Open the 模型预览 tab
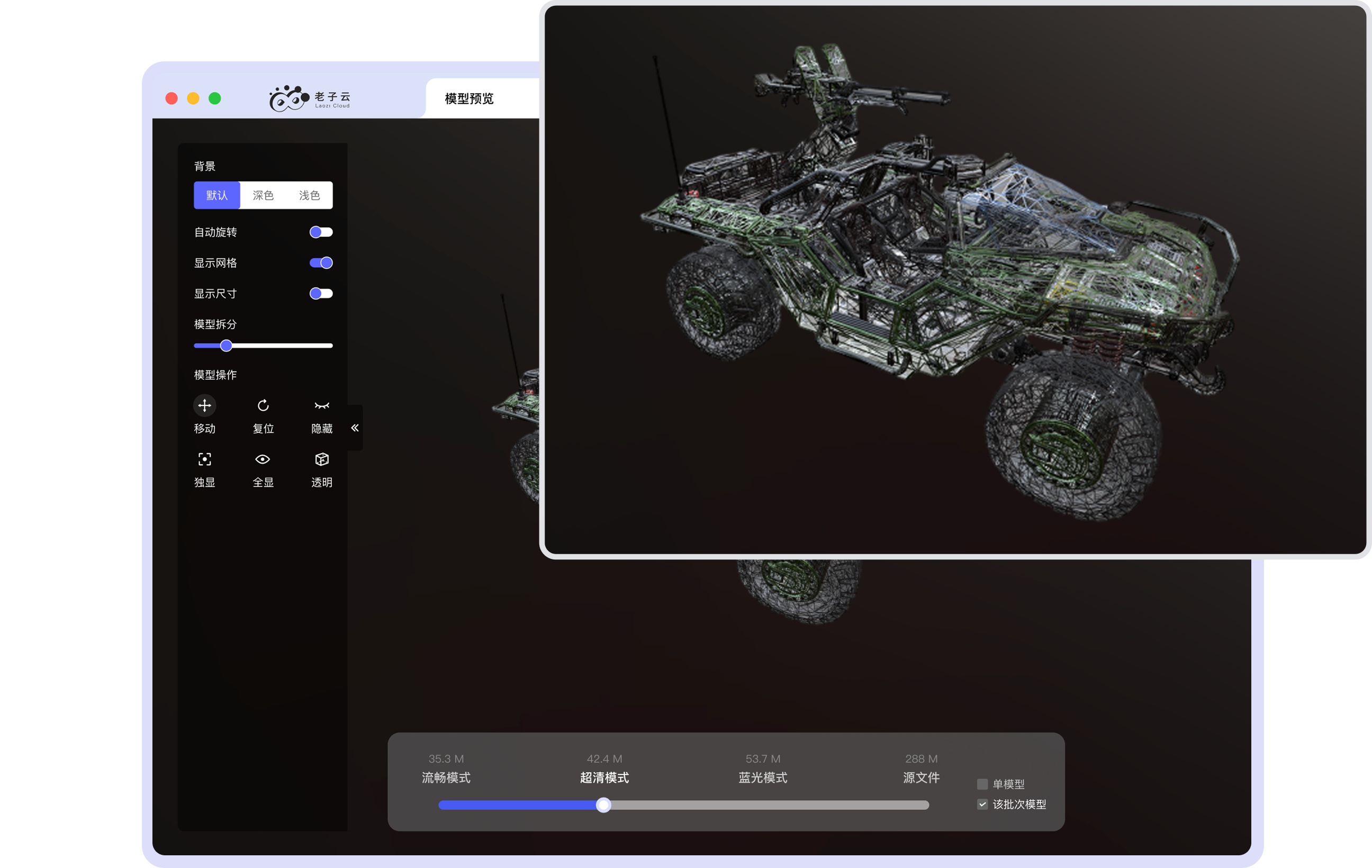The height and width of the screenshot is (868, 1372). 469,98
